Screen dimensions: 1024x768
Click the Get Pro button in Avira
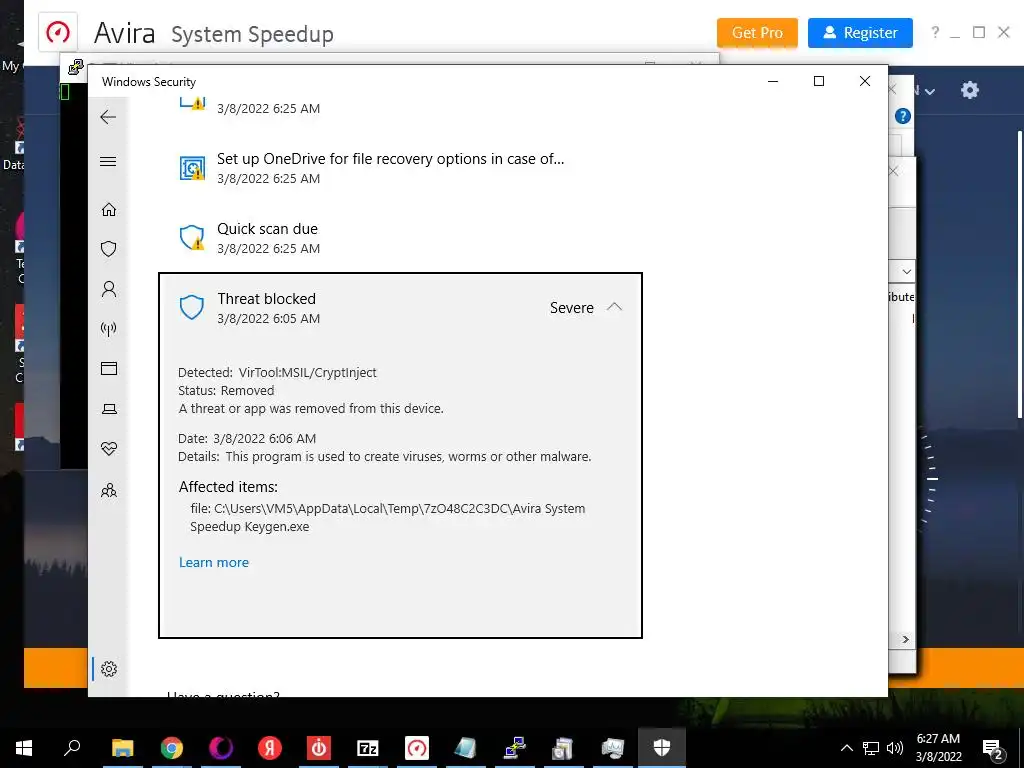tap(757, 33)
